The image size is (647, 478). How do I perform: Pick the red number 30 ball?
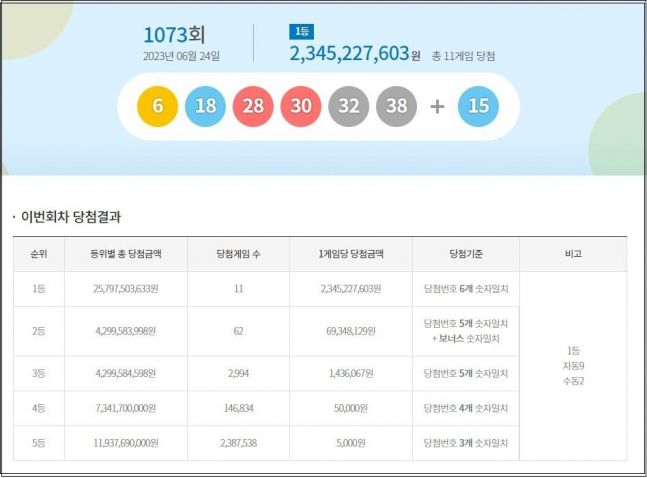click(x=300, y=106)
